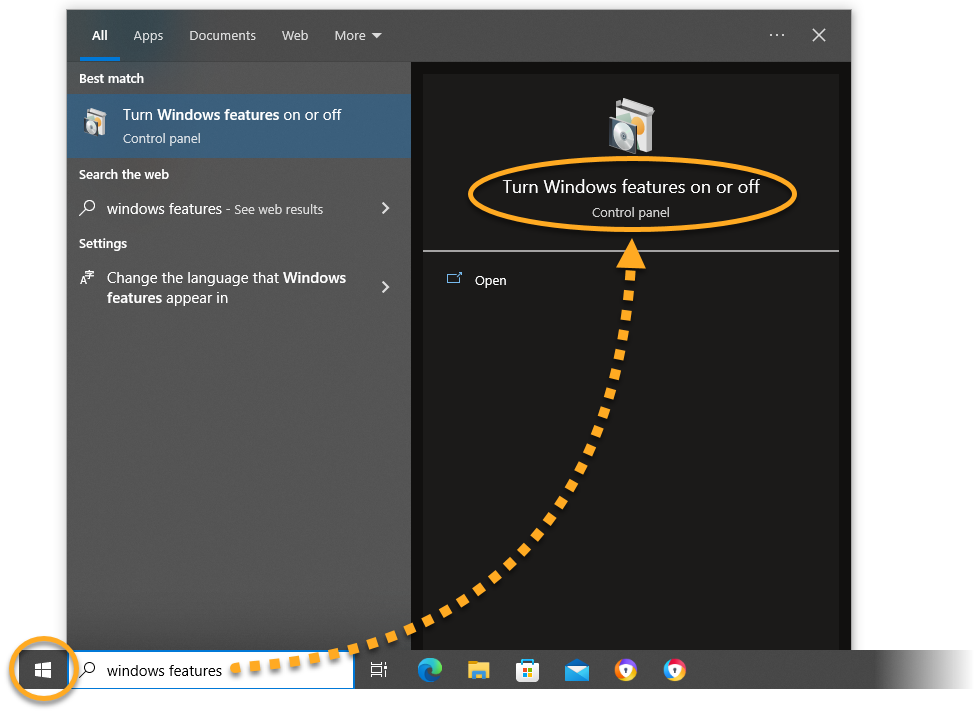Click the purple secure browser taskbar icon
974x713 pixels.
click(x=626, y=670)
